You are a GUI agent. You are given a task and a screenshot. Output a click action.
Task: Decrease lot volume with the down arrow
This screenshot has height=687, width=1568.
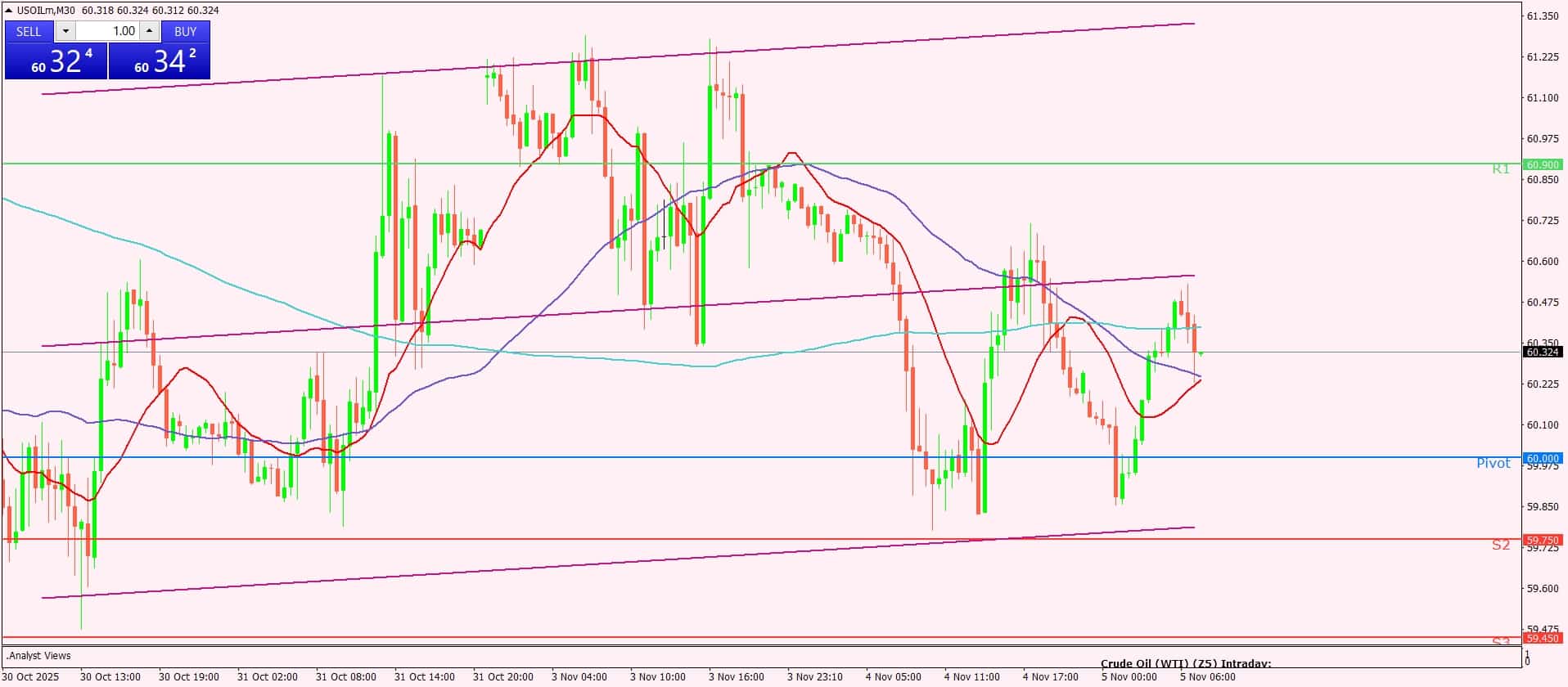(x=65, y=31)
